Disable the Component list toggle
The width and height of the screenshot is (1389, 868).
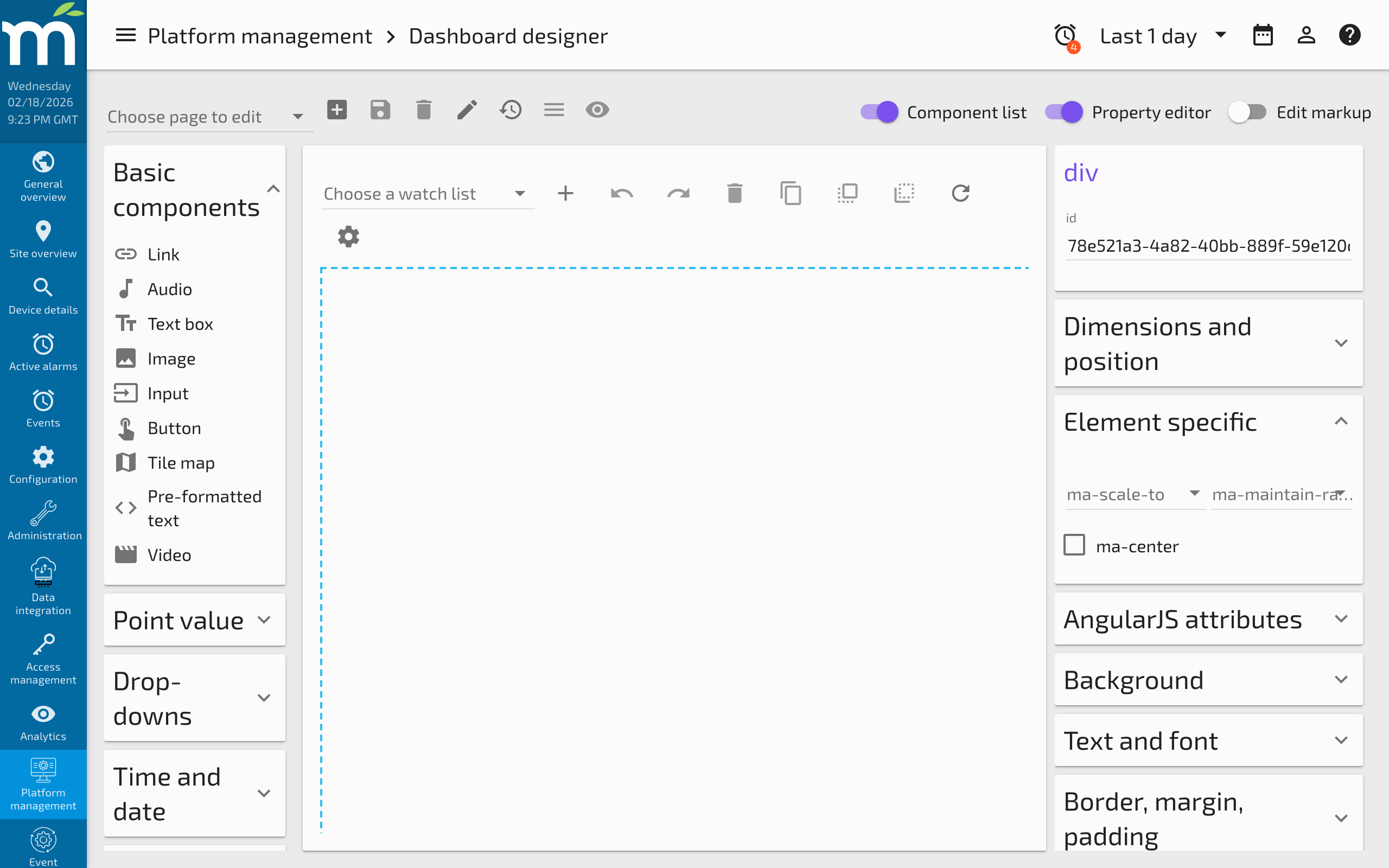pyautogui.click(x=878, y=112)
